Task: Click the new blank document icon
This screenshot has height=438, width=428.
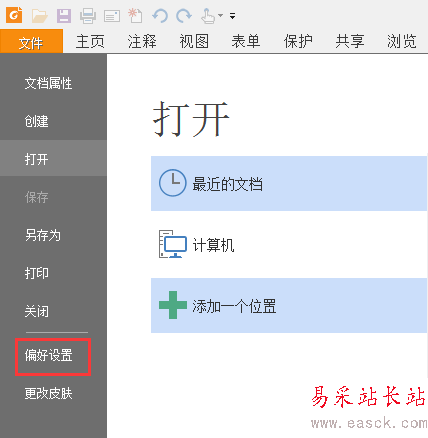Action: pyautogui.click(x=135, y=16)
